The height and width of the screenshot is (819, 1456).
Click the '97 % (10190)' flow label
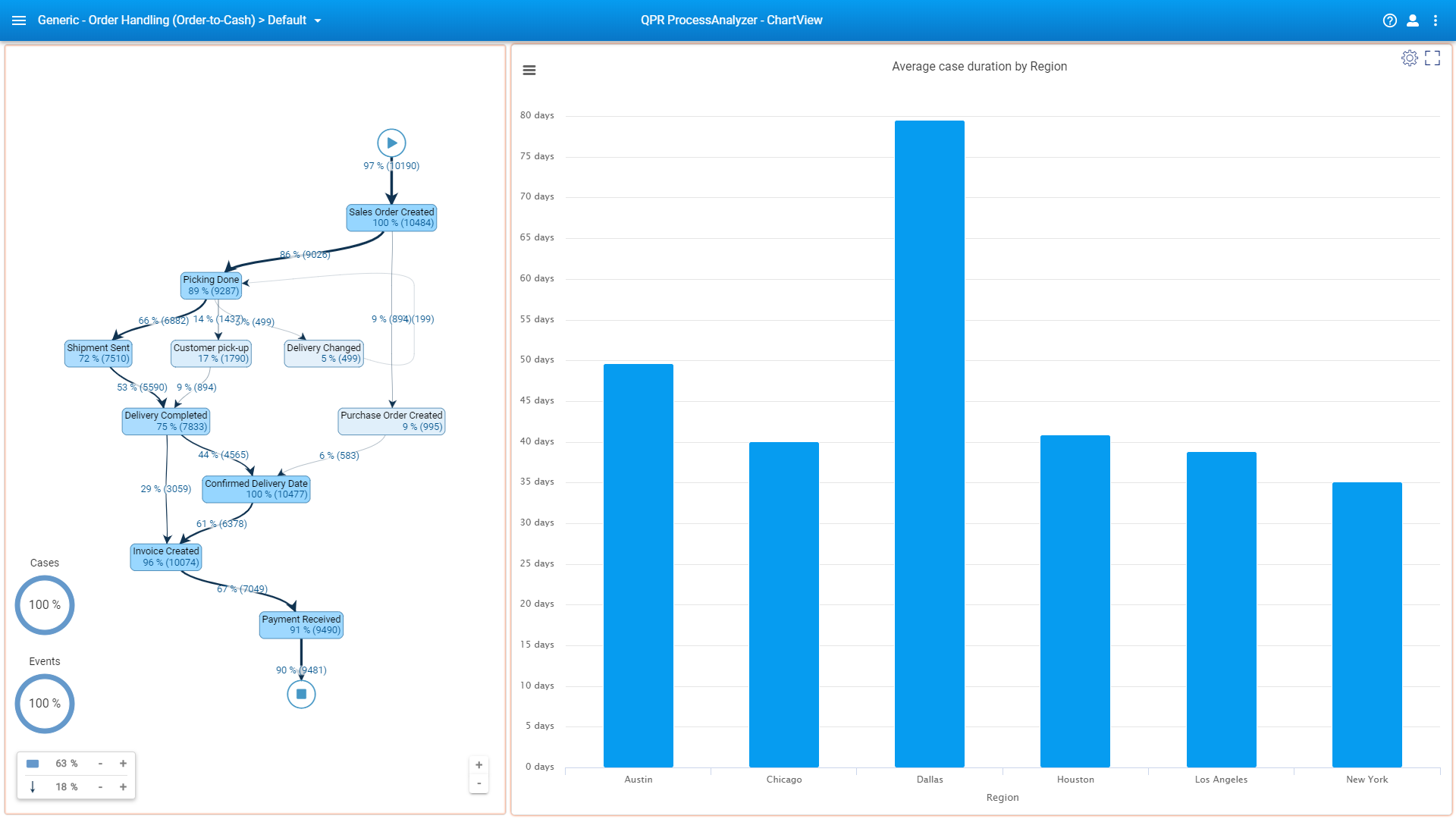391,166
